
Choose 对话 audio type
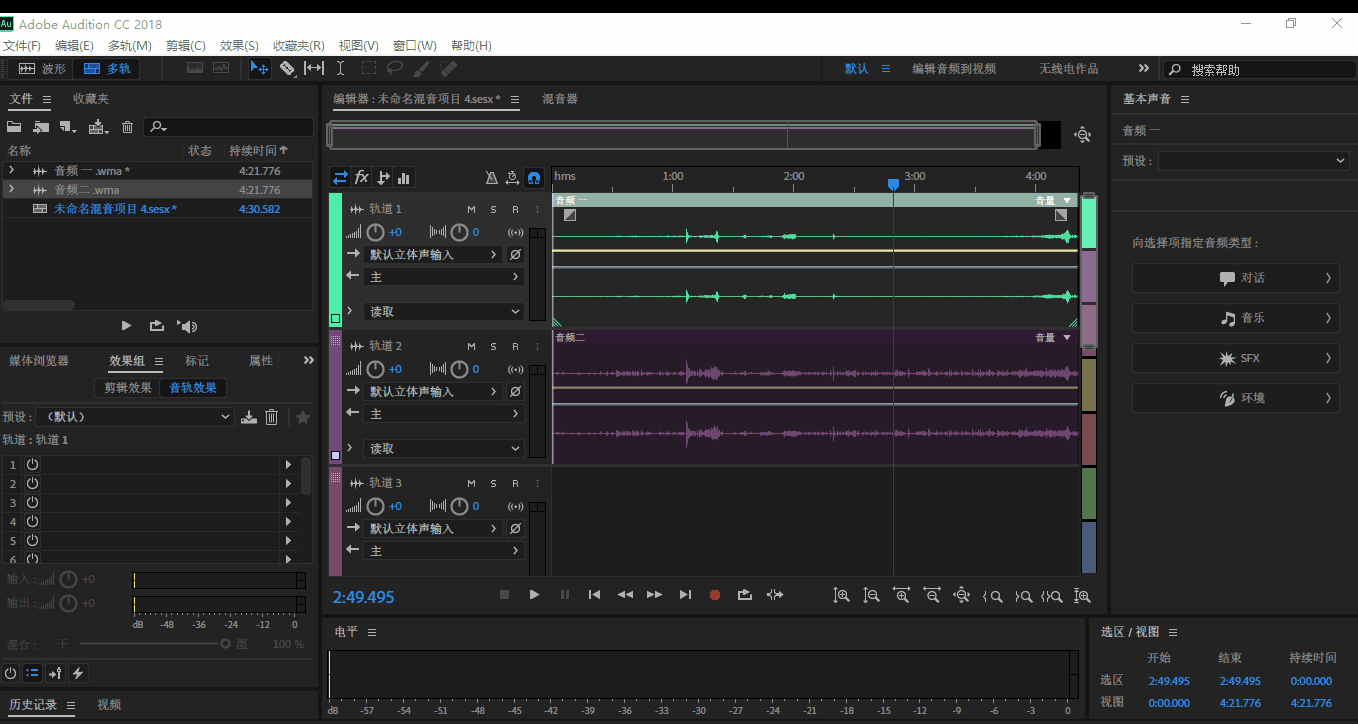click(1235, 278)
